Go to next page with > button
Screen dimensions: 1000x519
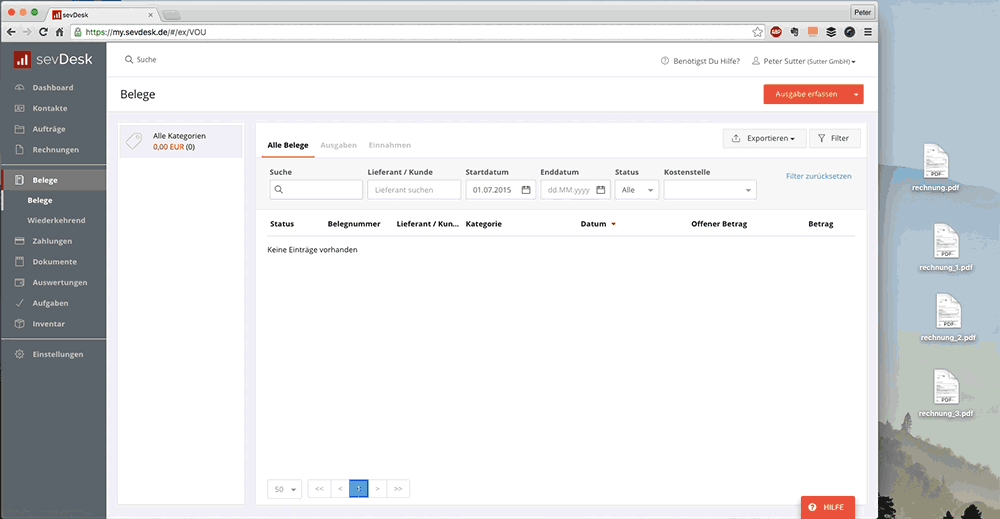pyautogui.click(x=377, y=489)
